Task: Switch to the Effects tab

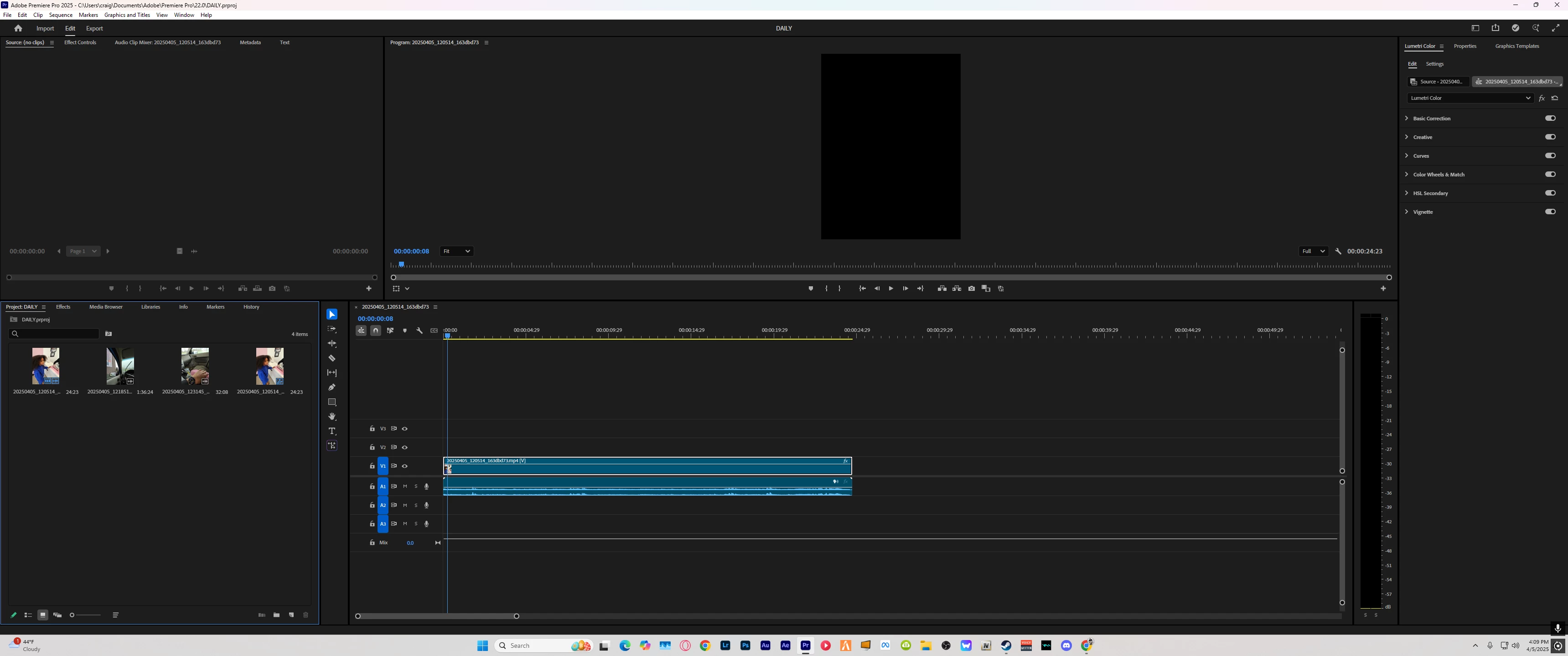Action: 63,307
